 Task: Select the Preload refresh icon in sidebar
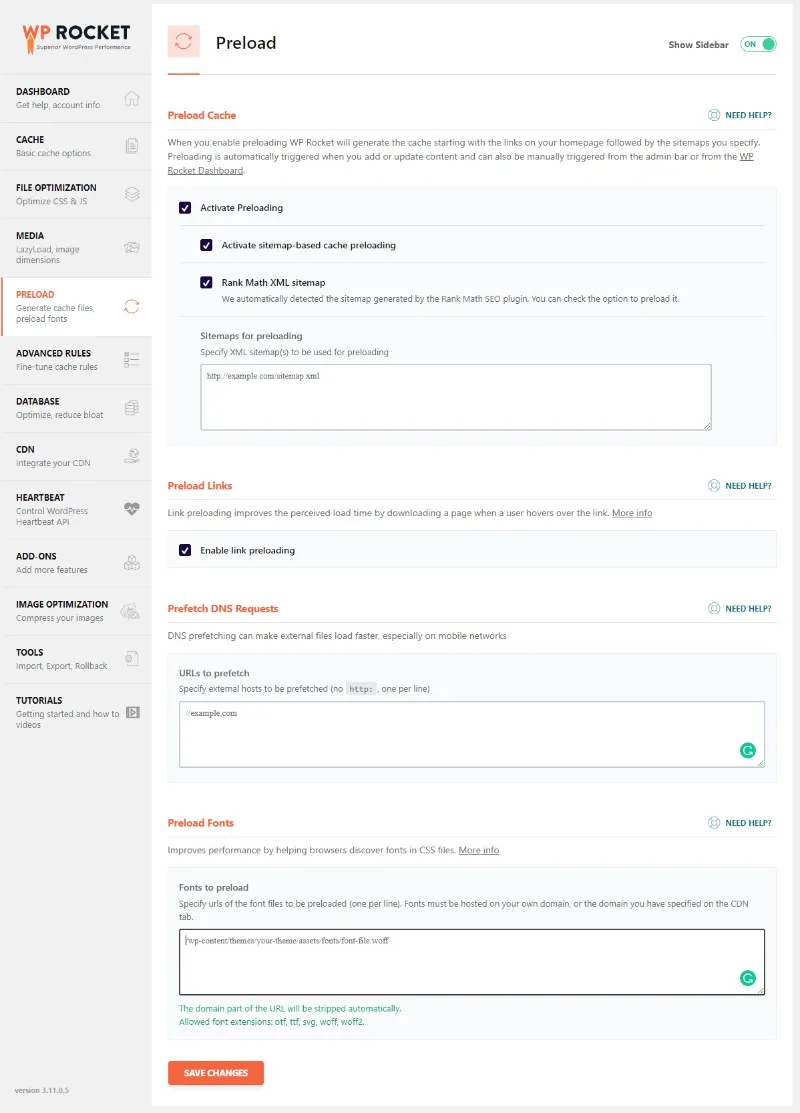[x=131, y=308]
